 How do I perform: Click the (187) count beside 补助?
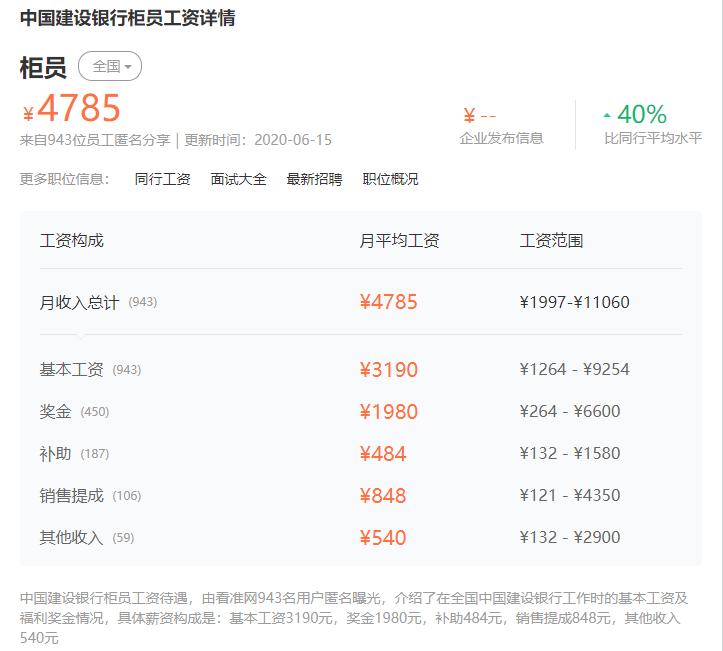tap(95, 454)
